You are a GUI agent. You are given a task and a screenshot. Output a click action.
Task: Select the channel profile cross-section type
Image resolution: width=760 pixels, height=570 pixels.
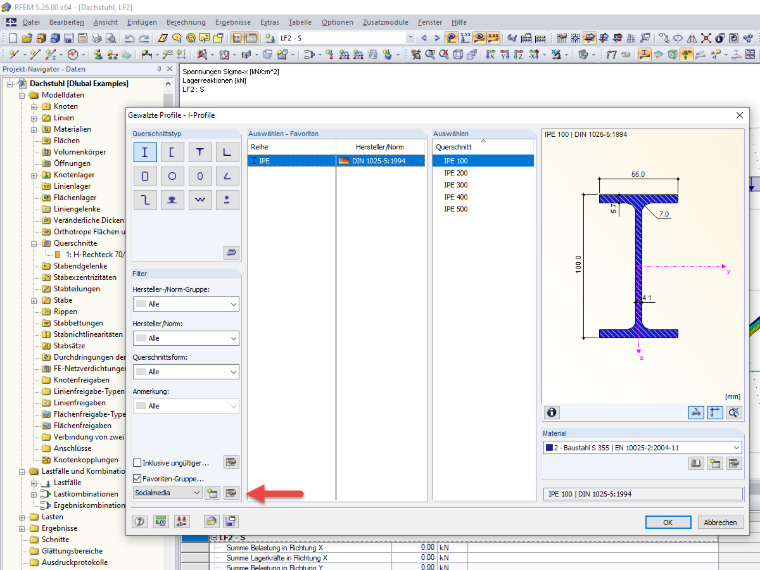pos(172,152)
